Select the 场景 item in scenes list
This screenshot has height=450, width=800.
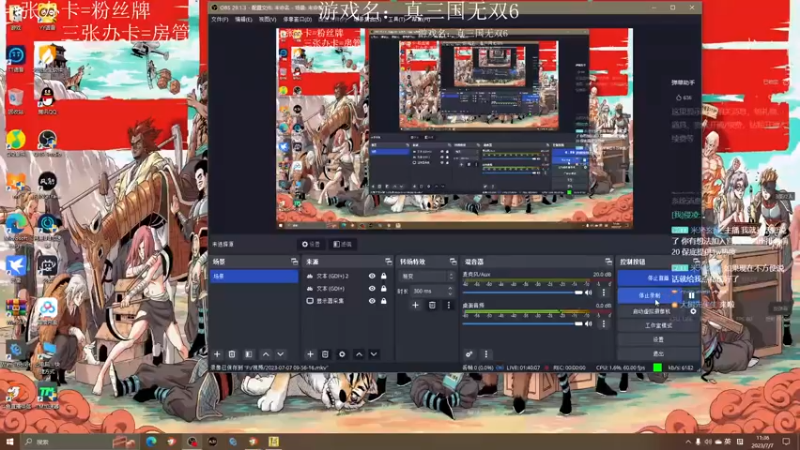click(x=254, y=276)
